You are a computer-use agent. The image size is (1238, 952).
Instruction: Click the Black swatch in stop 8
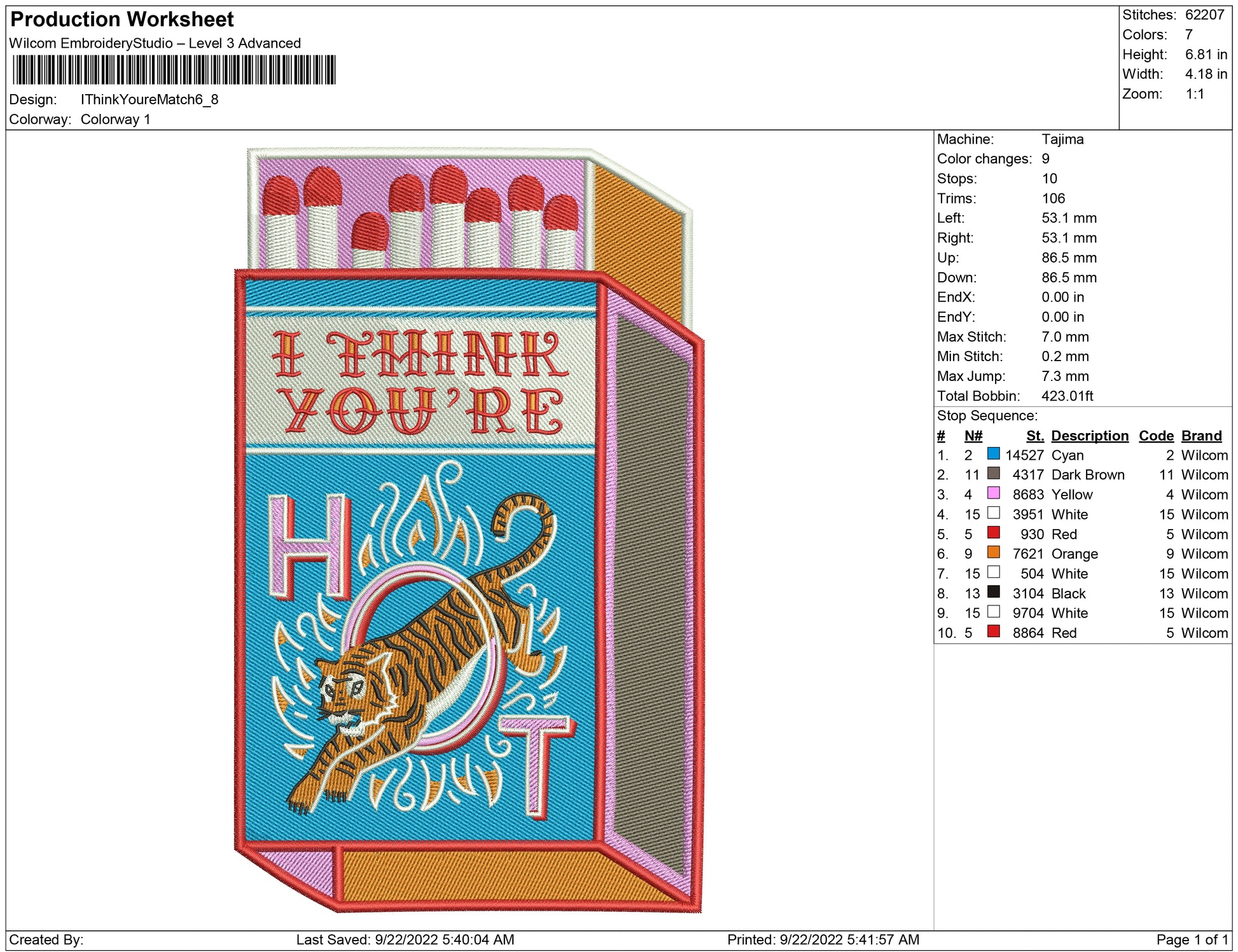pyautogui.click(x=993, y=592)
